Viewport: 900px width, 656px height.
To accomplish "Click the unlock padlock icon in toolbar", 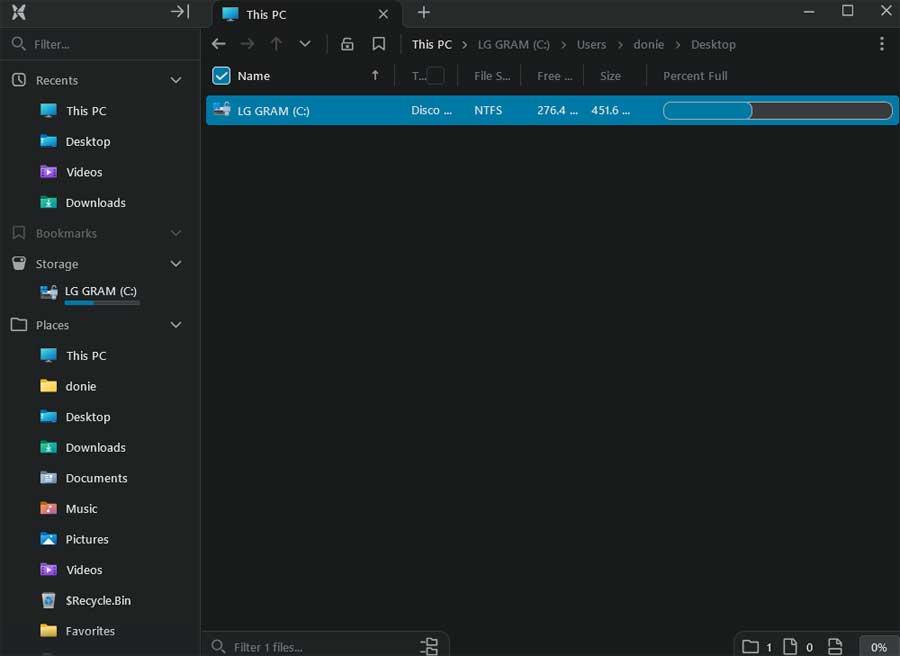I will tap(347, 44).
